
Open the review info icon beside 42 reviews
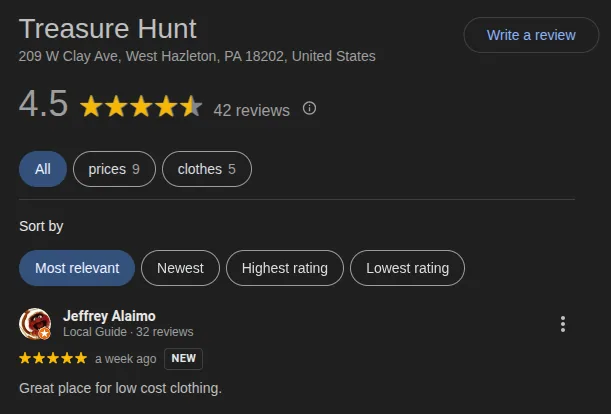point(309,108)
